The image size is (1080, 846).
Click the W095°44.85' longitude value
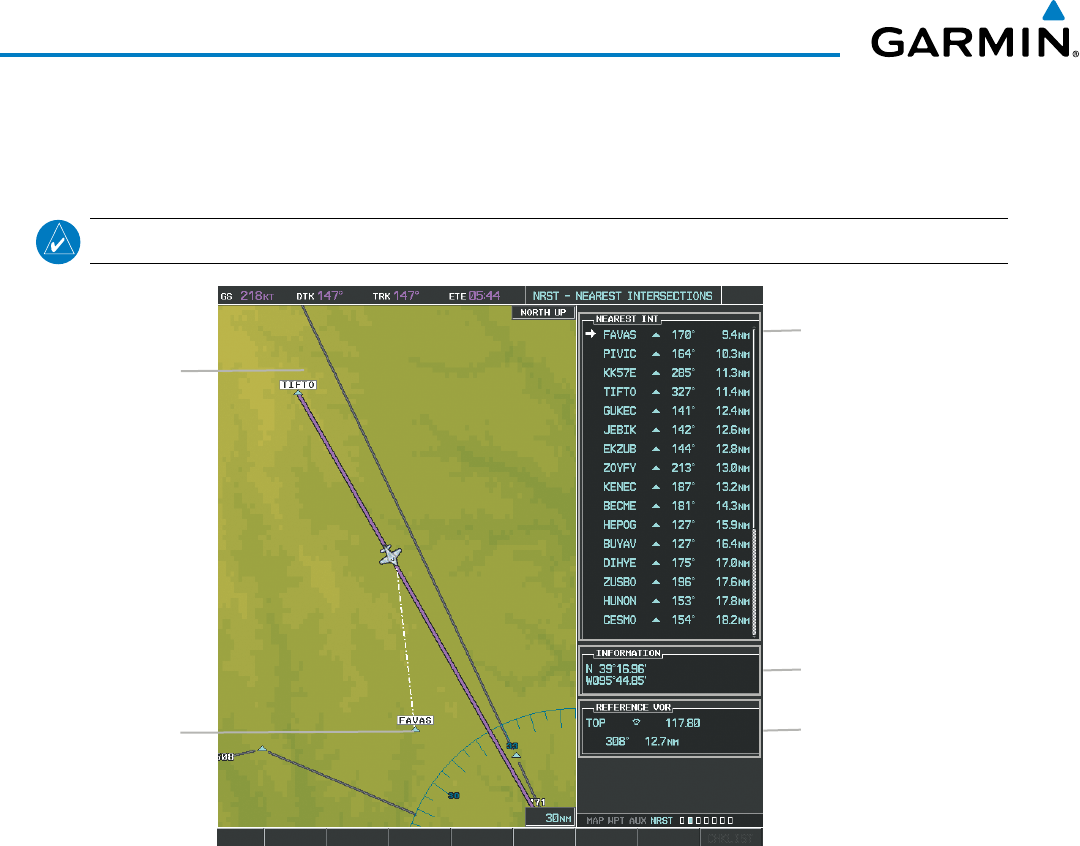pyautogui.click(x=616, y=681)
